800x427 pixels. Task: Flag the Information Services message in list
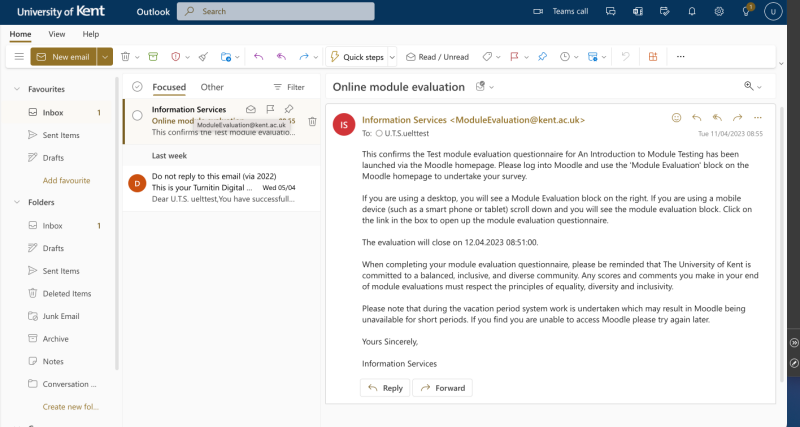pos(270,109)
